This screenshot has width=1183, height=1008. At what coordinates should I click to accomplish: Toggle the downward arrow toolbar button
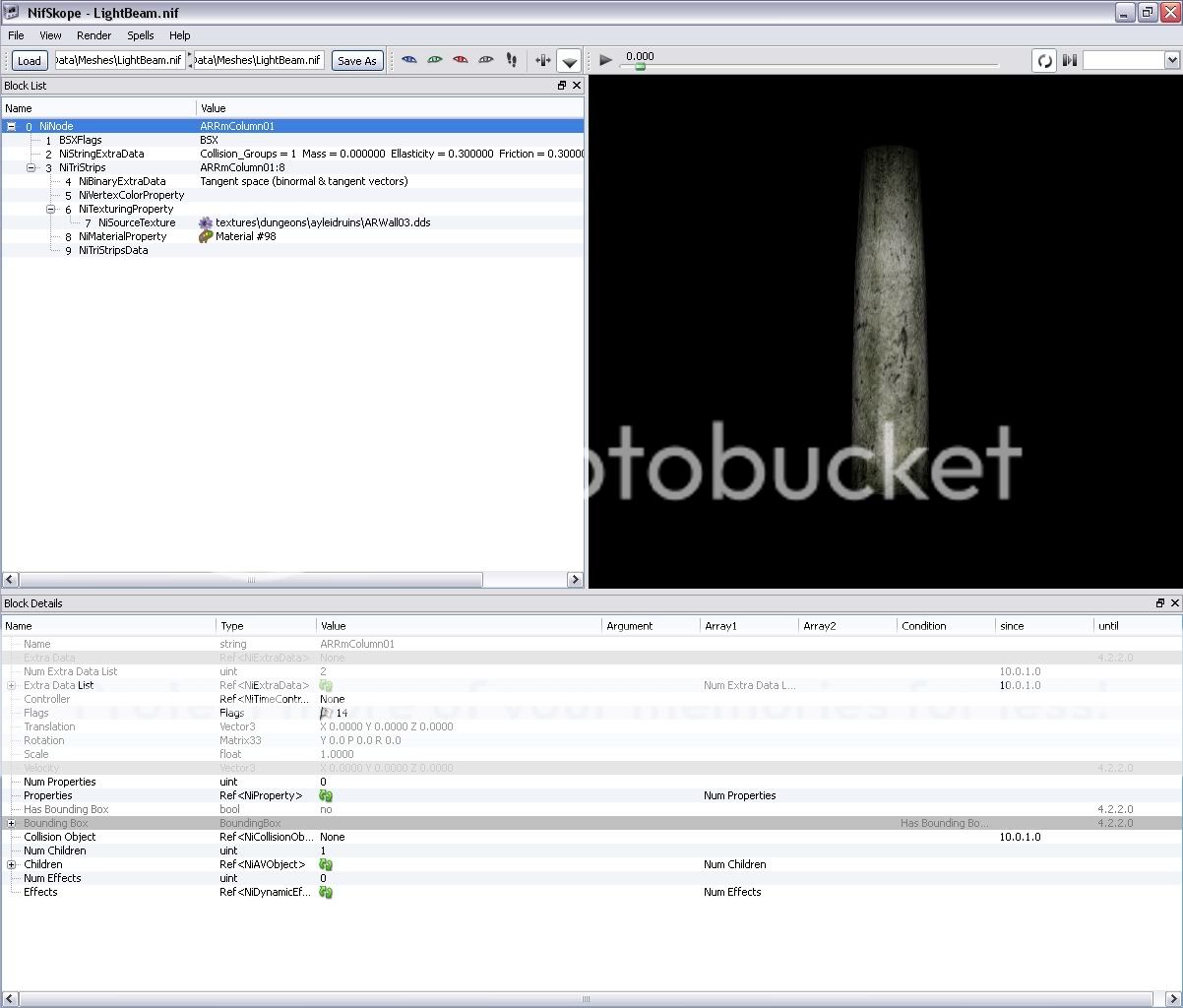569,61
